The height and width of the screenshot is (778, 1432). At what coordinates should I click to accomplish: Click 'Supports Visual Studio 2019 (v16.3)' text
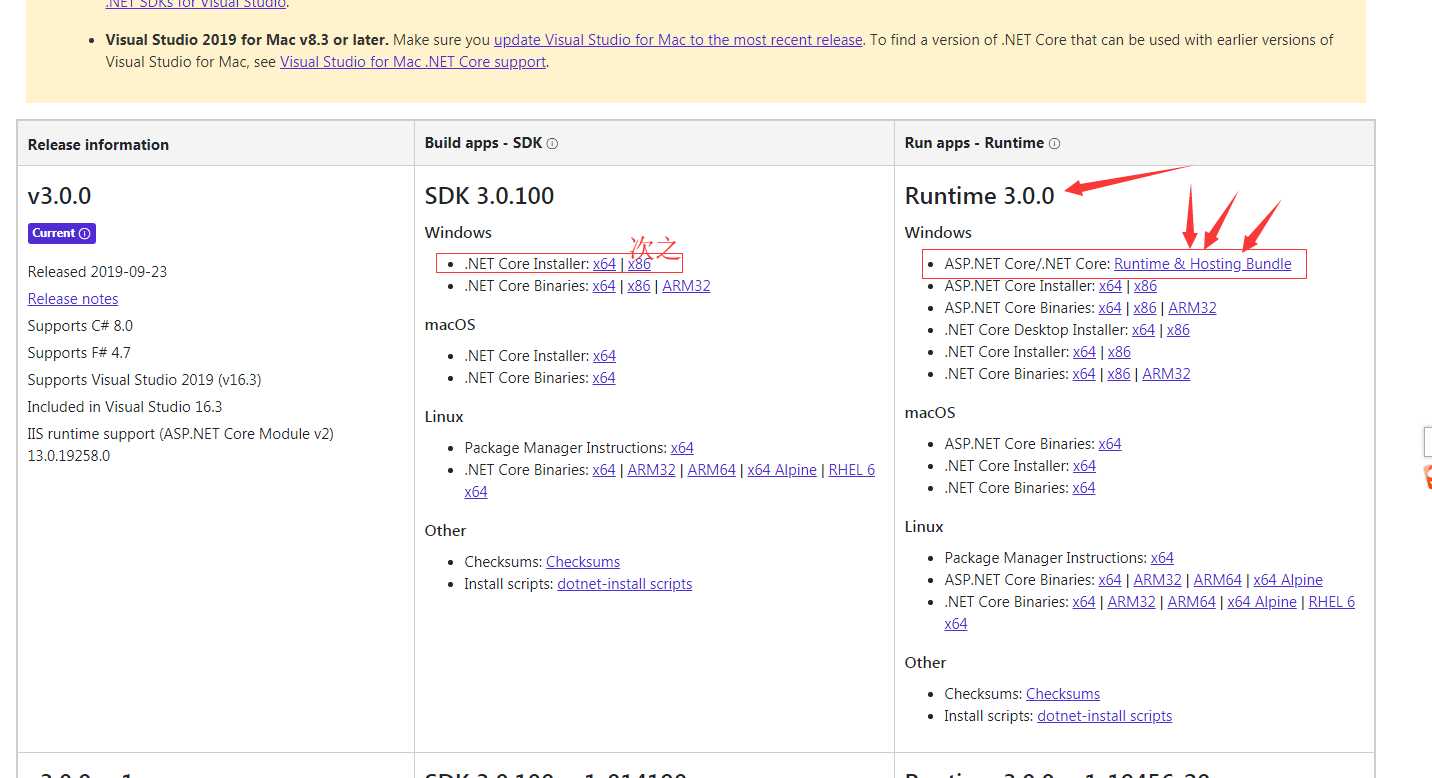(145, 380)
